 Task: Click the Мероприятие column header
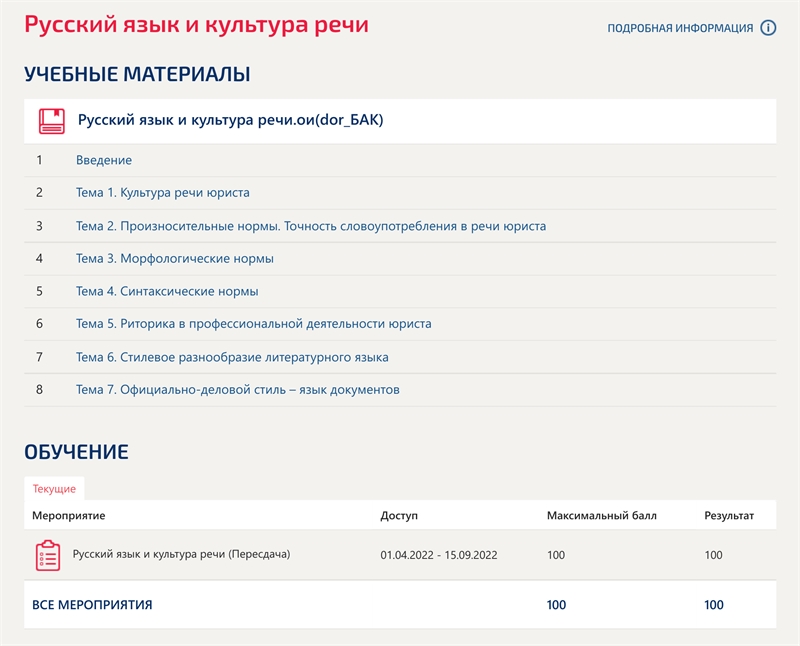click(68, 515)
